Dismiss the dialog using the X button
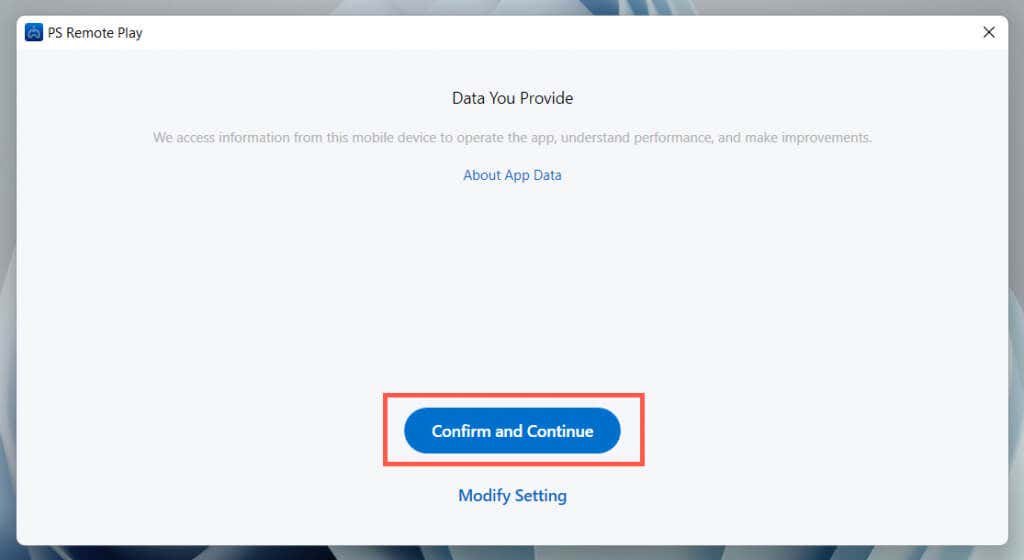Image resolution: width=1024 pixels, height=560 pixels. [989, 32]
